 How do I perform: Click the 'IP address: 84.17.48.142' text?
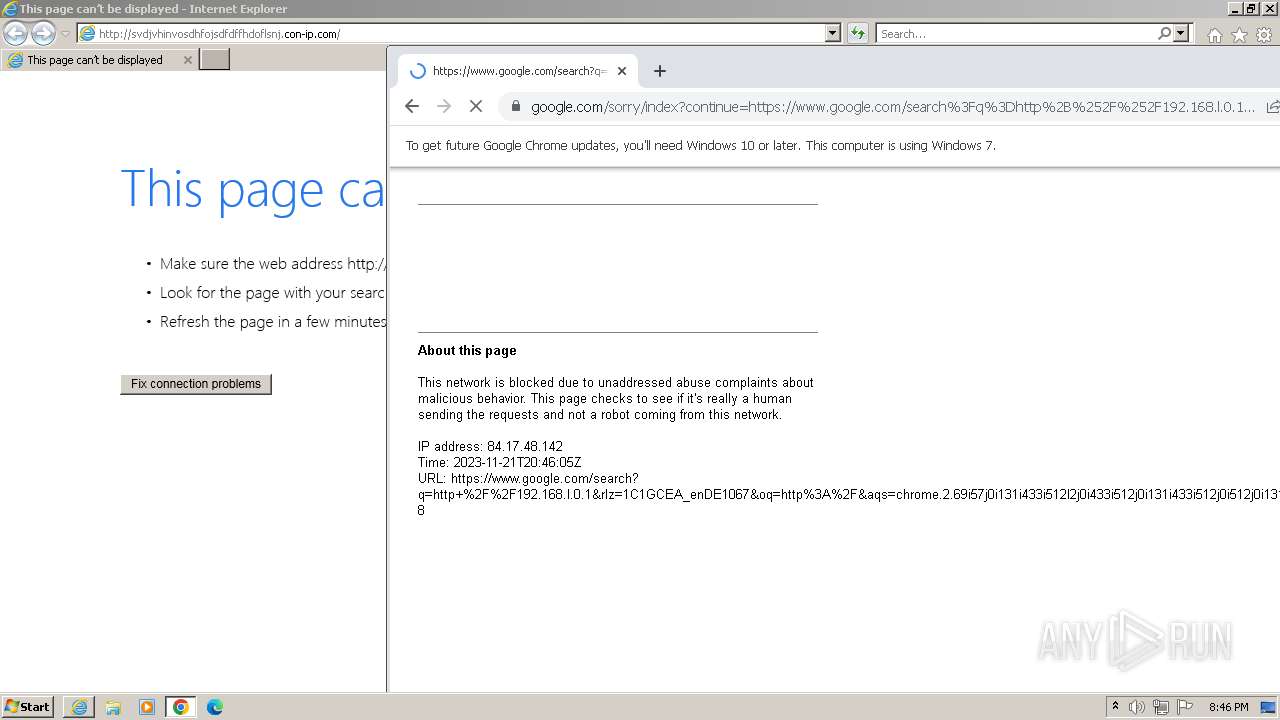pos(490,447)
